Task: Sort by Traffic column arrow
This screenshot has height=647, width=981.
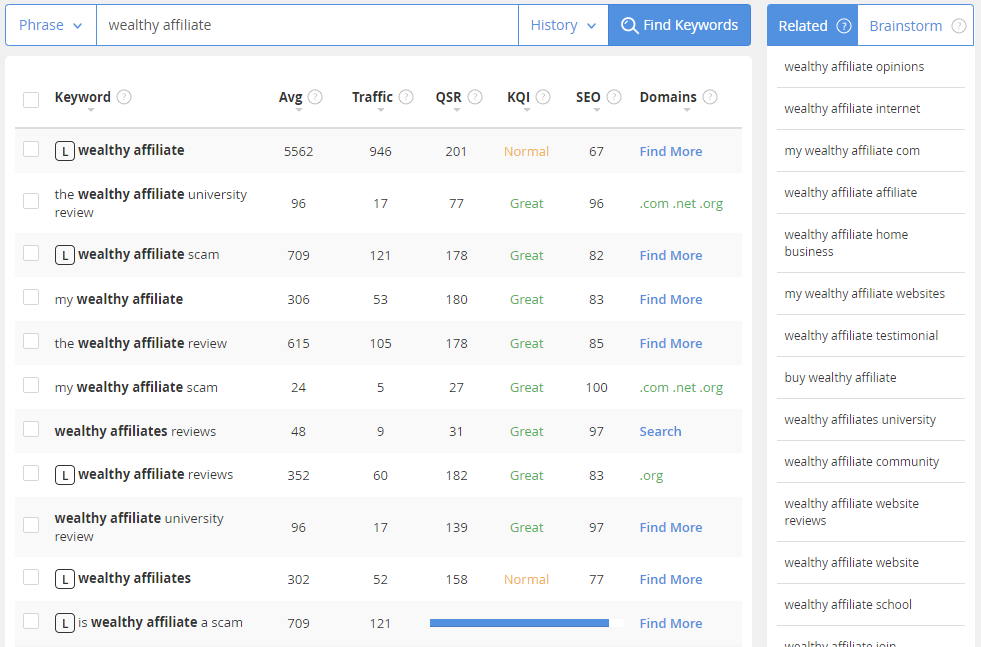Action: coord(380,110)
